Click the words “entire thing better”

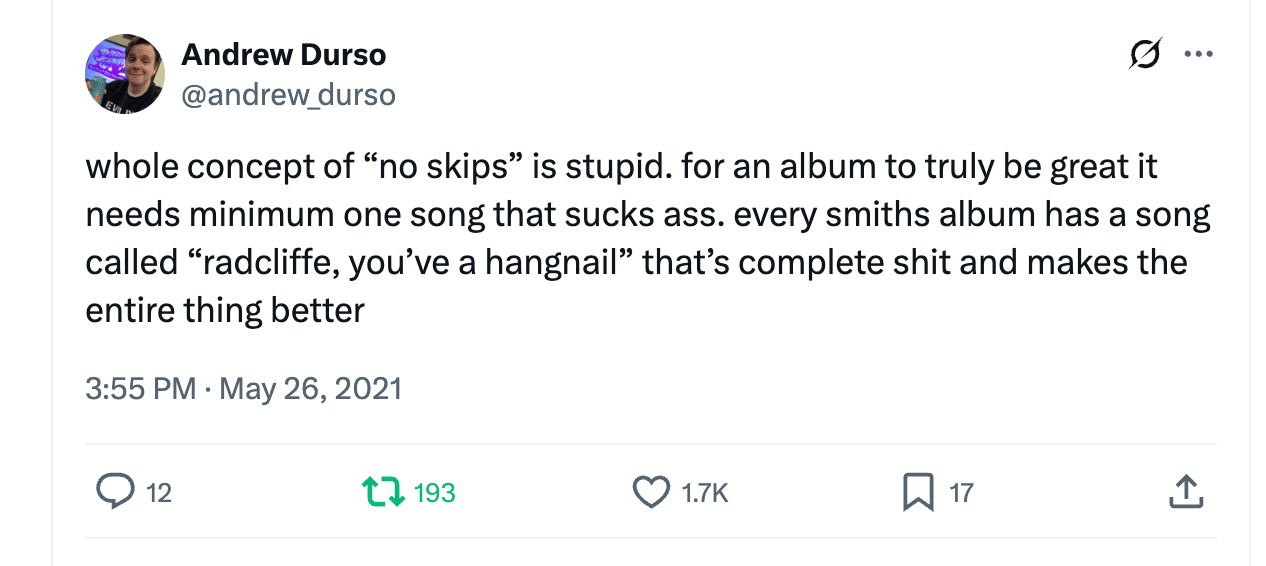pos(225,310)
